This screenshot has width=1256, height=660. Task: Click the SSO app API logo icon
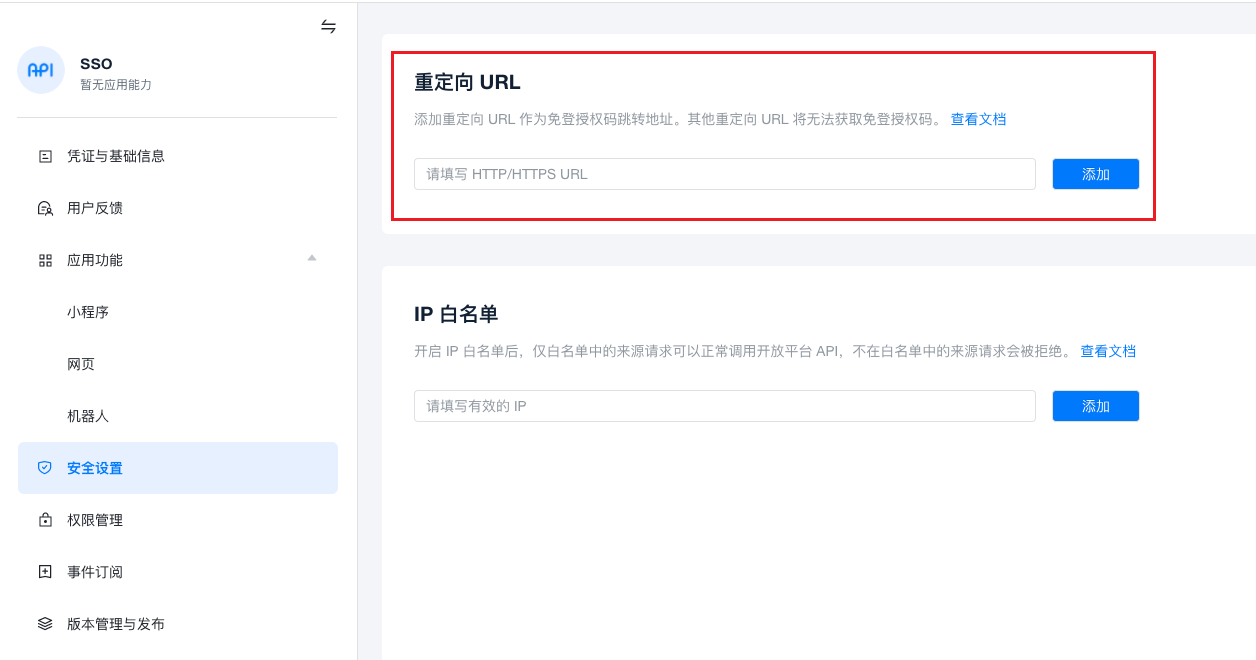(x=41, y=70)
